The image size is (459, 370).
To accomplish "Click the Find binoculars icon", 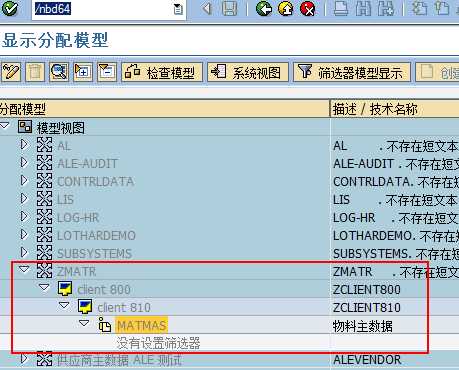I will pyautogui.click(x=364, y=9).
